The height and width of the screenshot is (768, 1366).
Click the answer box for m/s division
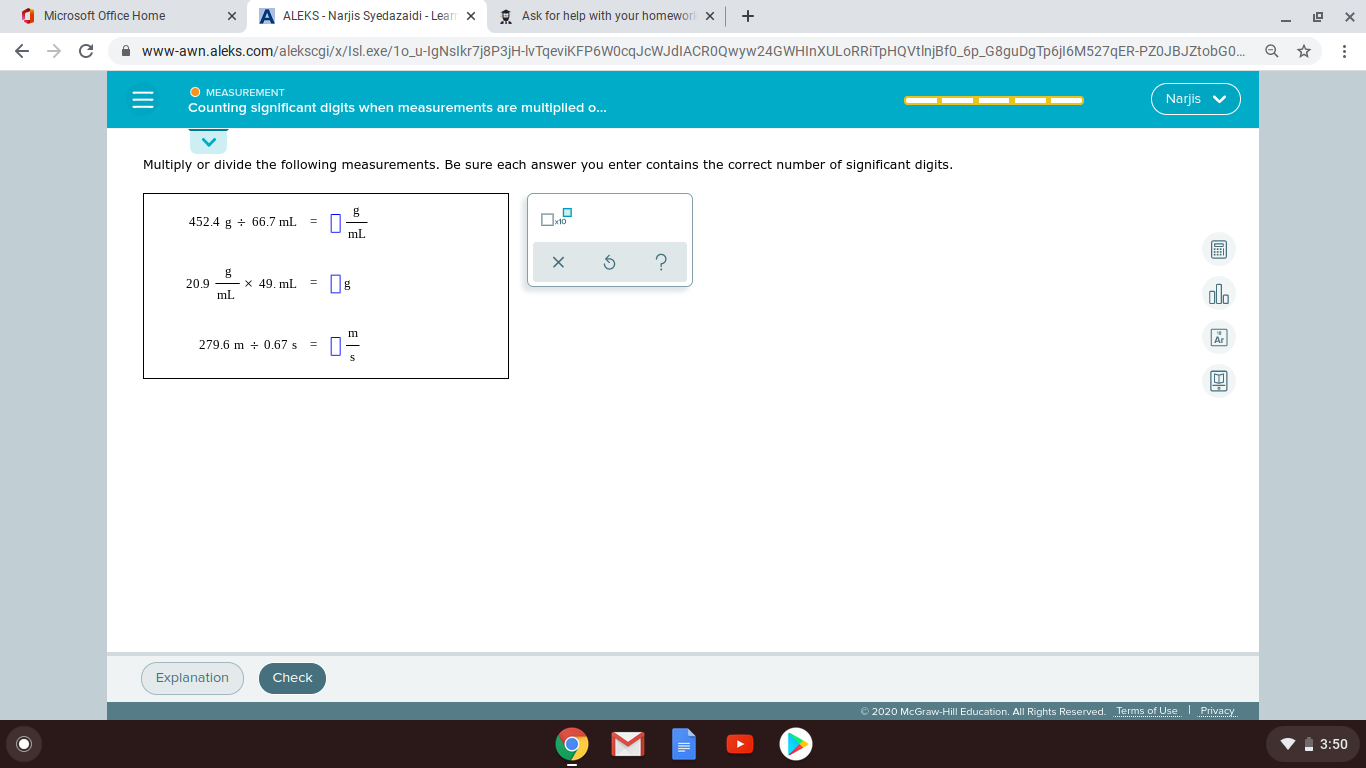(x=336, y=346)
